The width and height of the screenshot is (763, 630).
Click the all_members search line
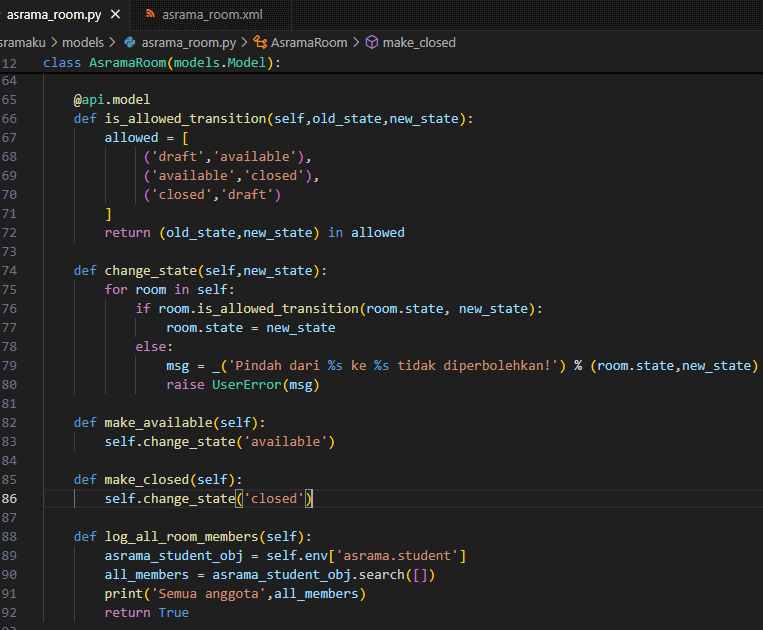point(270,575)
